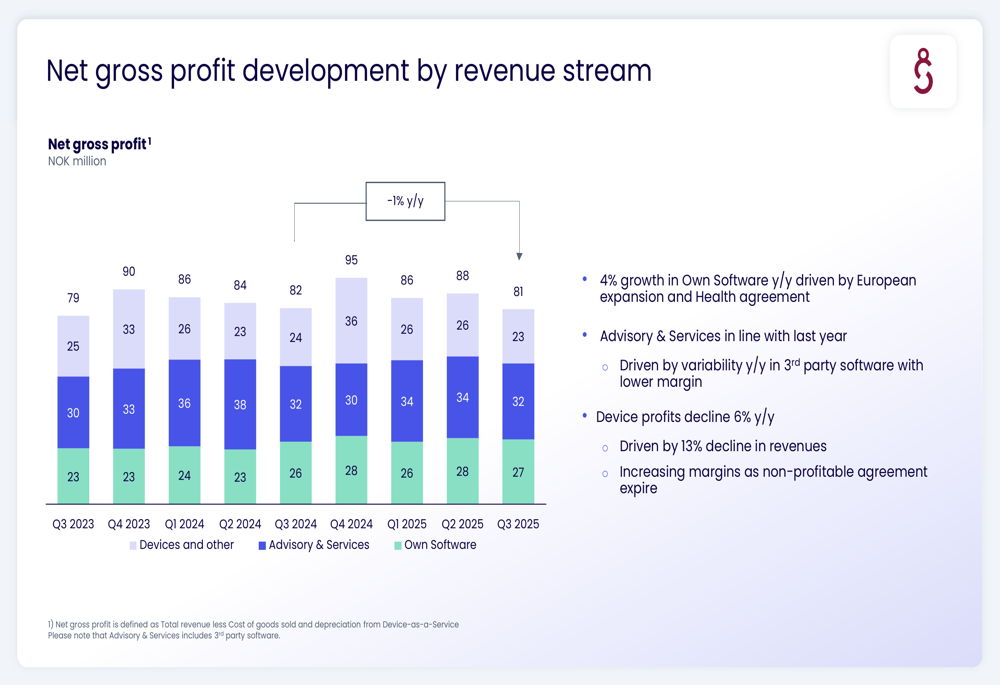
Task: Click the Q3 2025 Own Software segment showing 27
Action: coord(518,472)
